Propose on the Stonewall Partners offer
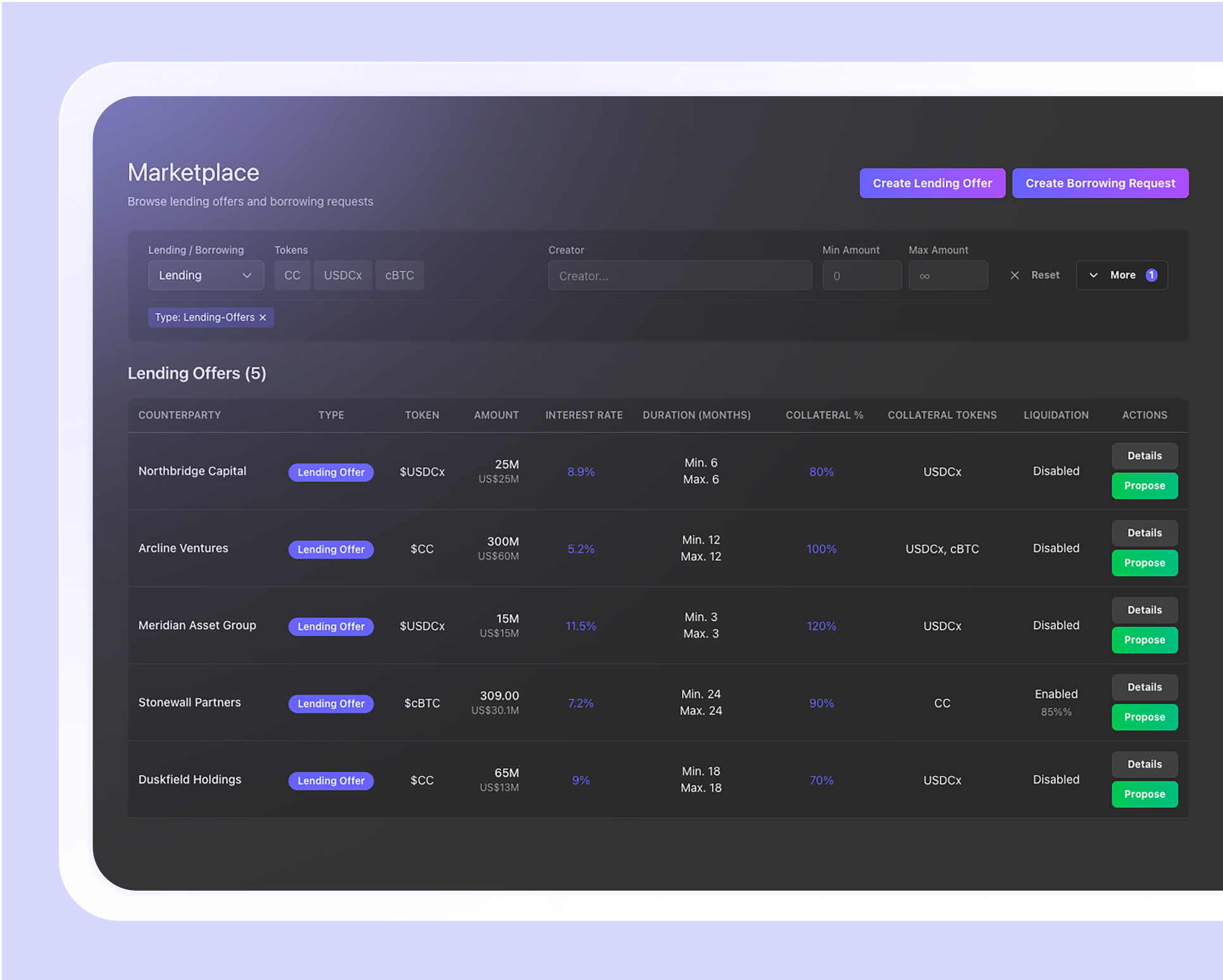Viewport: 1223px width, 980px height. pyautogui.click(x=1144, y=717)
